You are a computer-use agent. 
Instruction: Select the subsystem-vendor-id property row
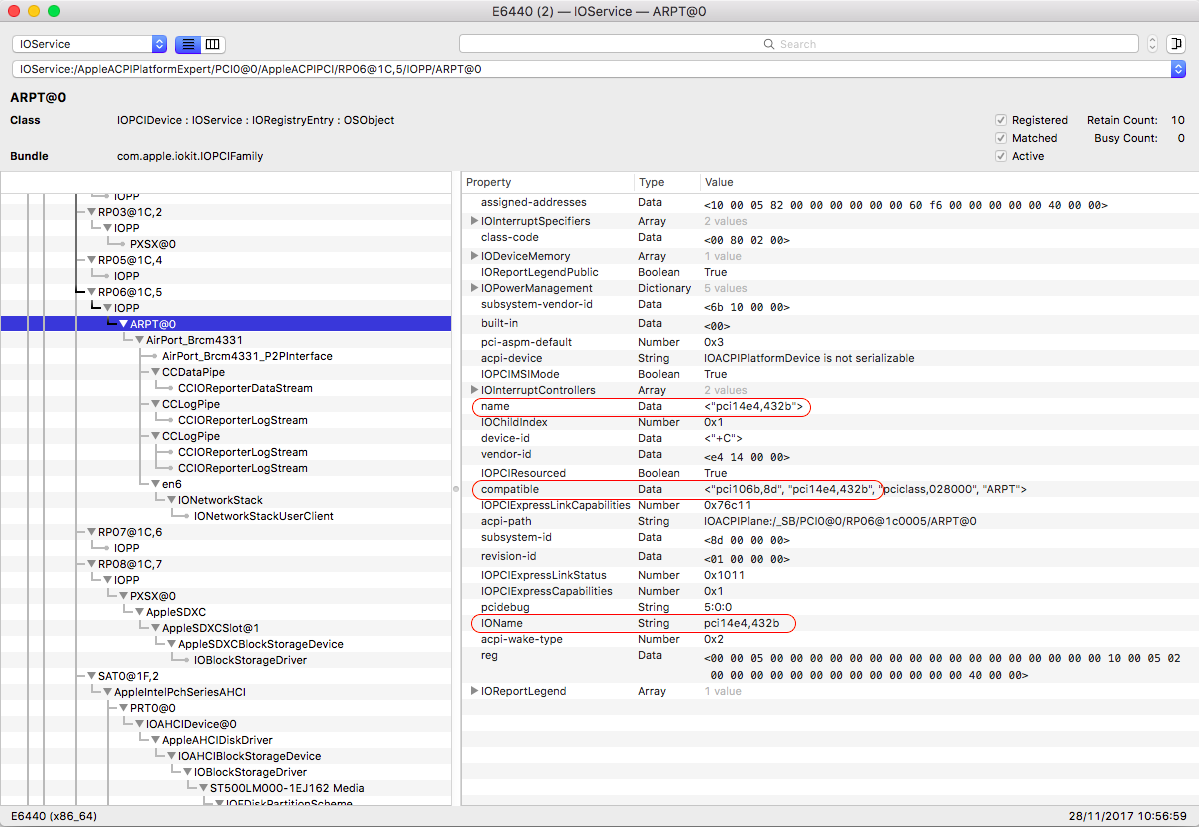coord(830,306)
